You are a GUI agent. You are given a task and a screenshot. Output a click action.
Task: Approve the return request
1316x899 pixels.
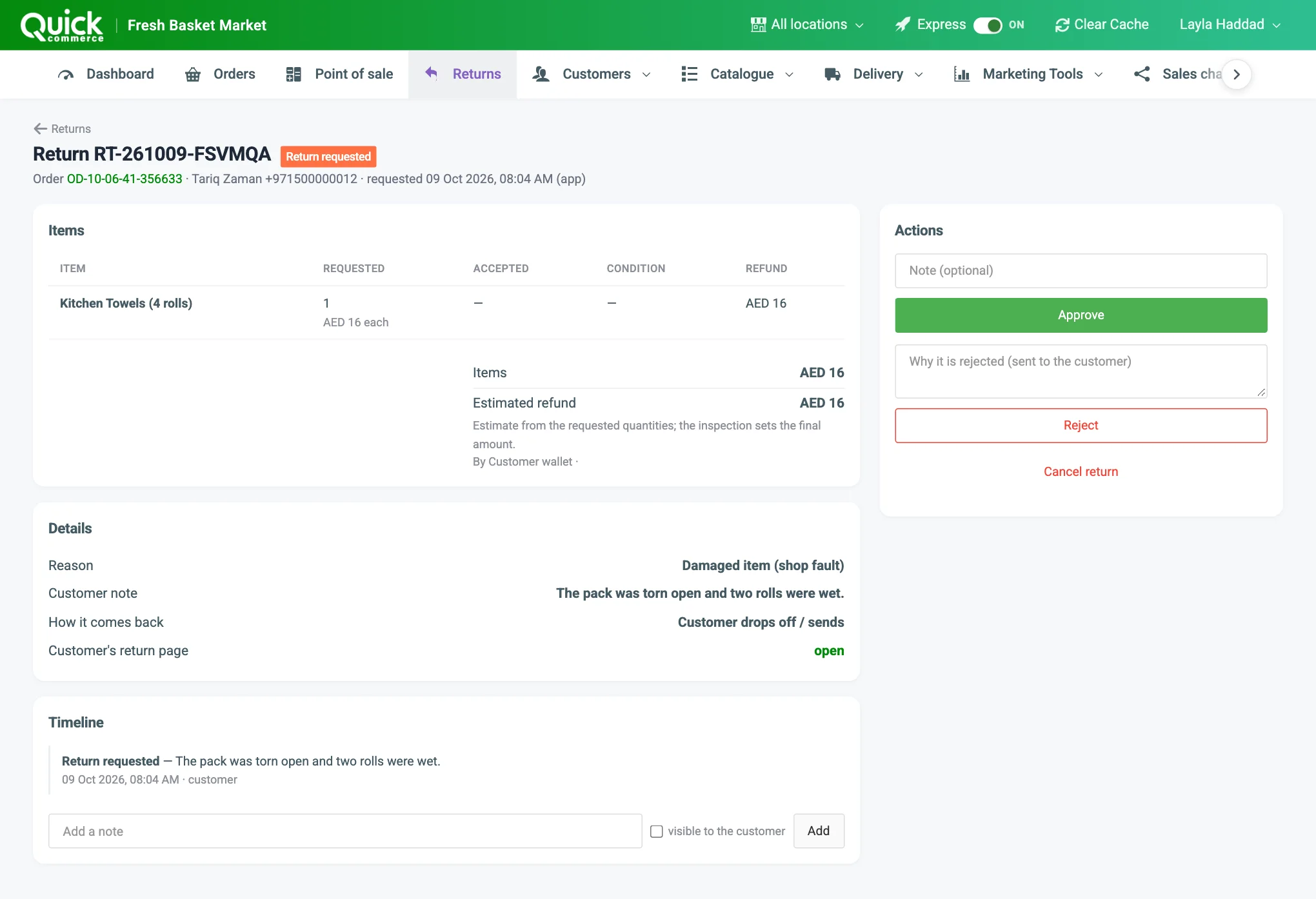tap(1081, 315)
